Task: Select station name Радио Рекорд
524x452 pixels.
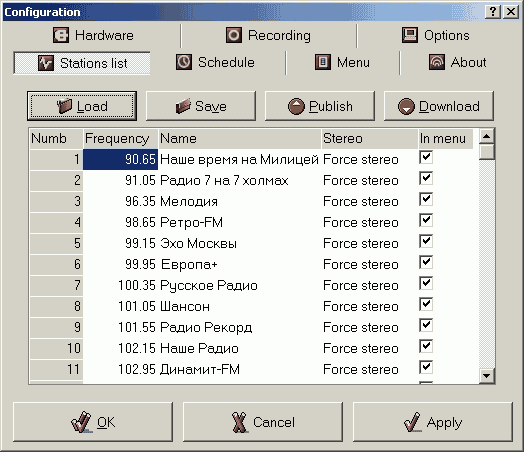Action: (x=206, y=327)
